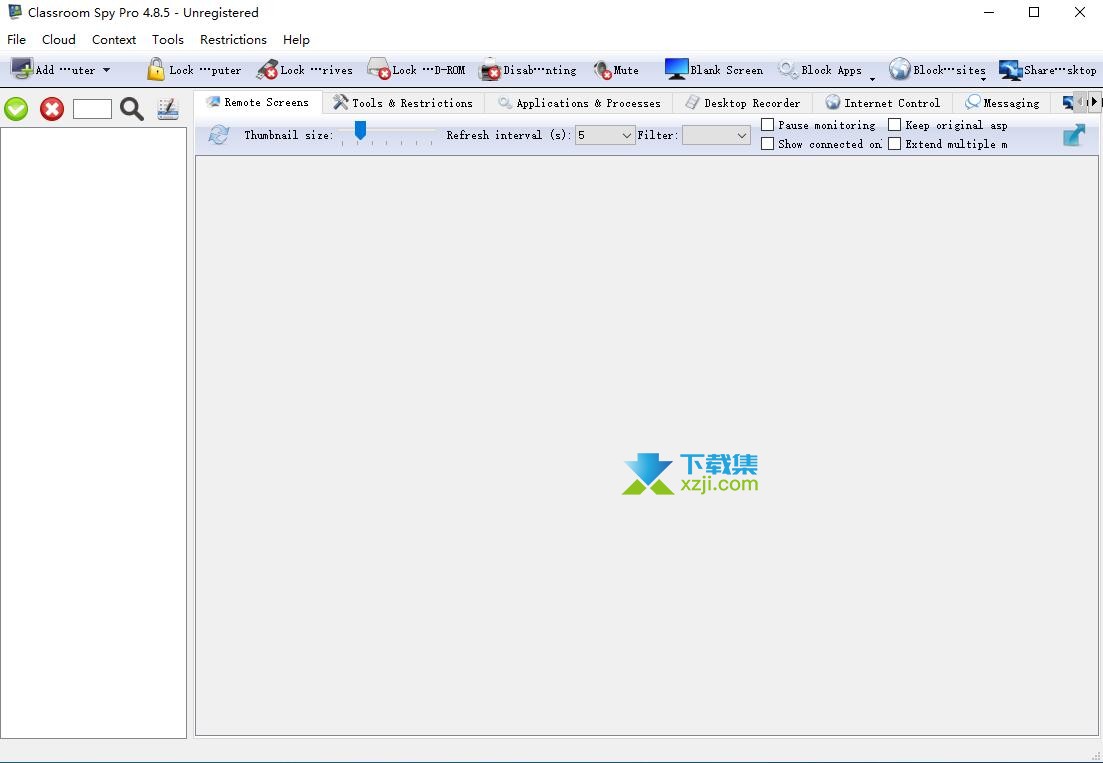1103x763 pixels.
Task: Expand the Block Apps dropdown arrow
Action: [872, 79]
